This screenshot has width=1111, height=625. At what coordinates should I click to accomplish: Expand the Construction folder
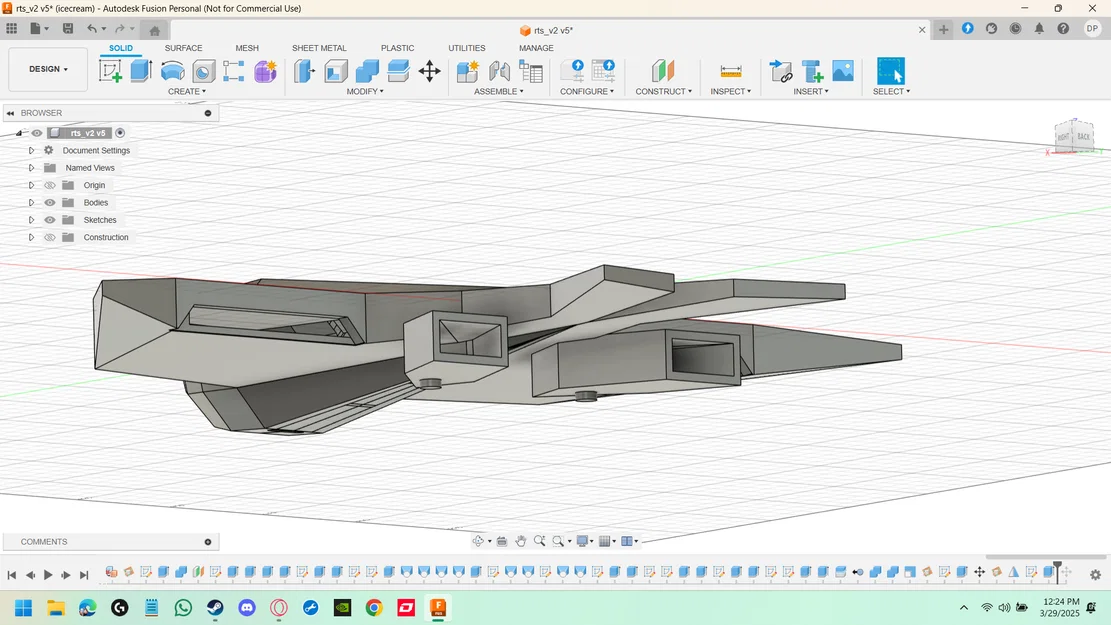pyautogui.click(x=31, y=237)
